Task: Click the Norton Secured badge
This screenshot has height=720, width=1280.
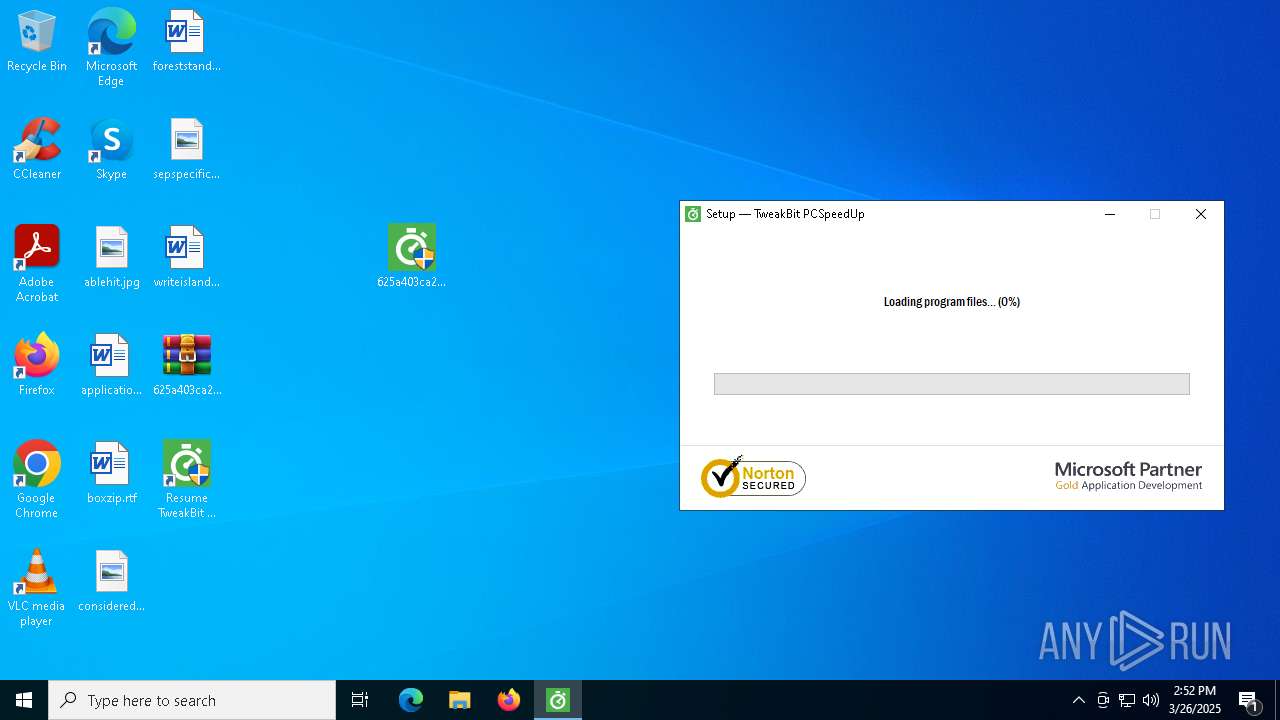Action: click(x=753, y=477)
